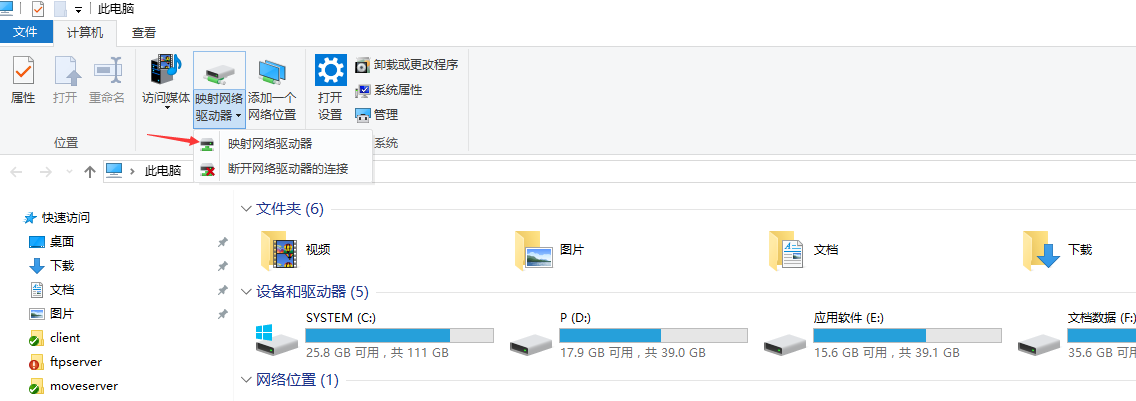Select ftpserver in Quick access sidebar

76,362
